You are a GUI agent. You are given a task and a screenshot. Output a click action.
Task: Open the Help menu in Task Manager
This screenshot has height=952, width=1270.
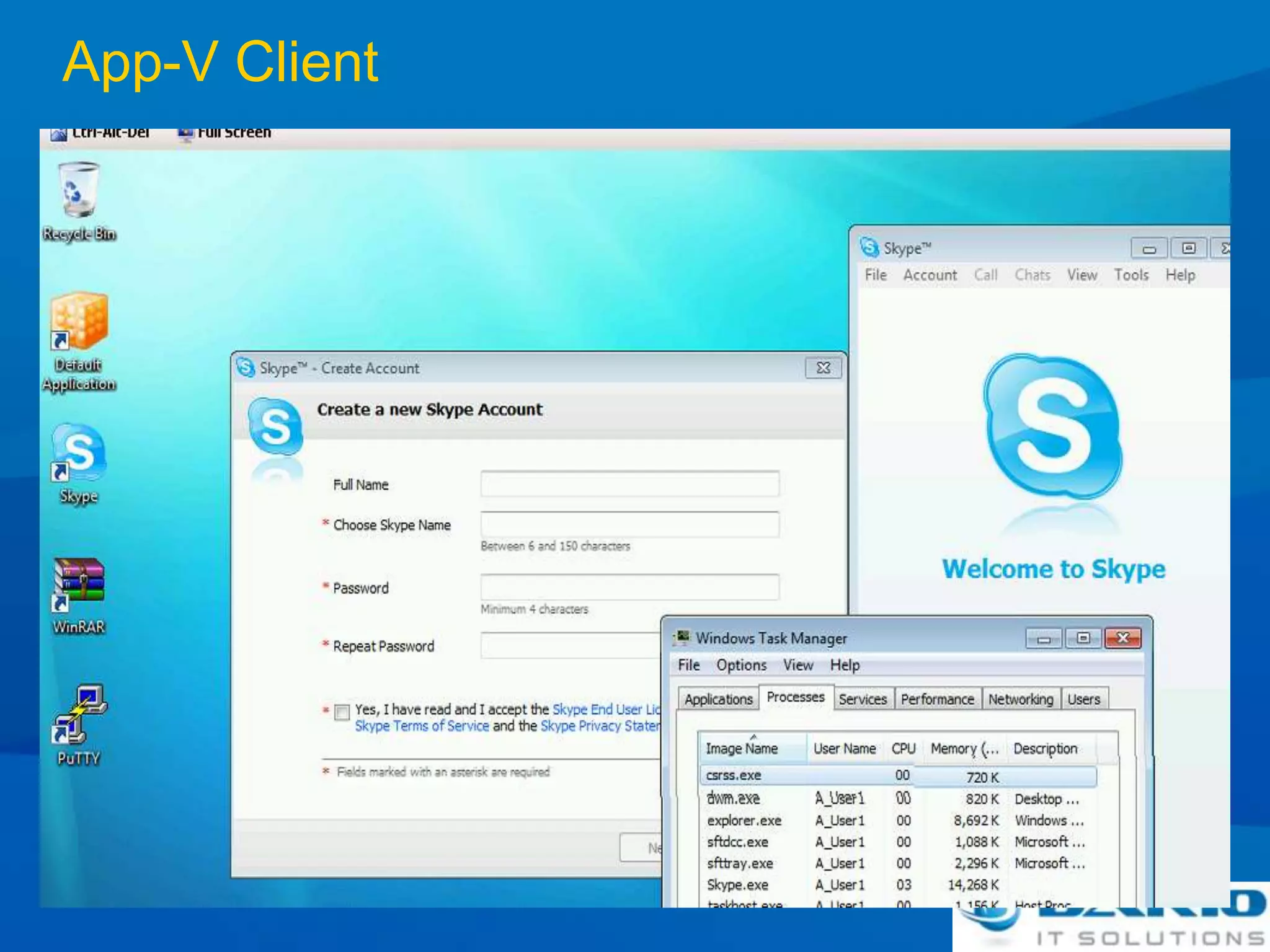point(845,665)
